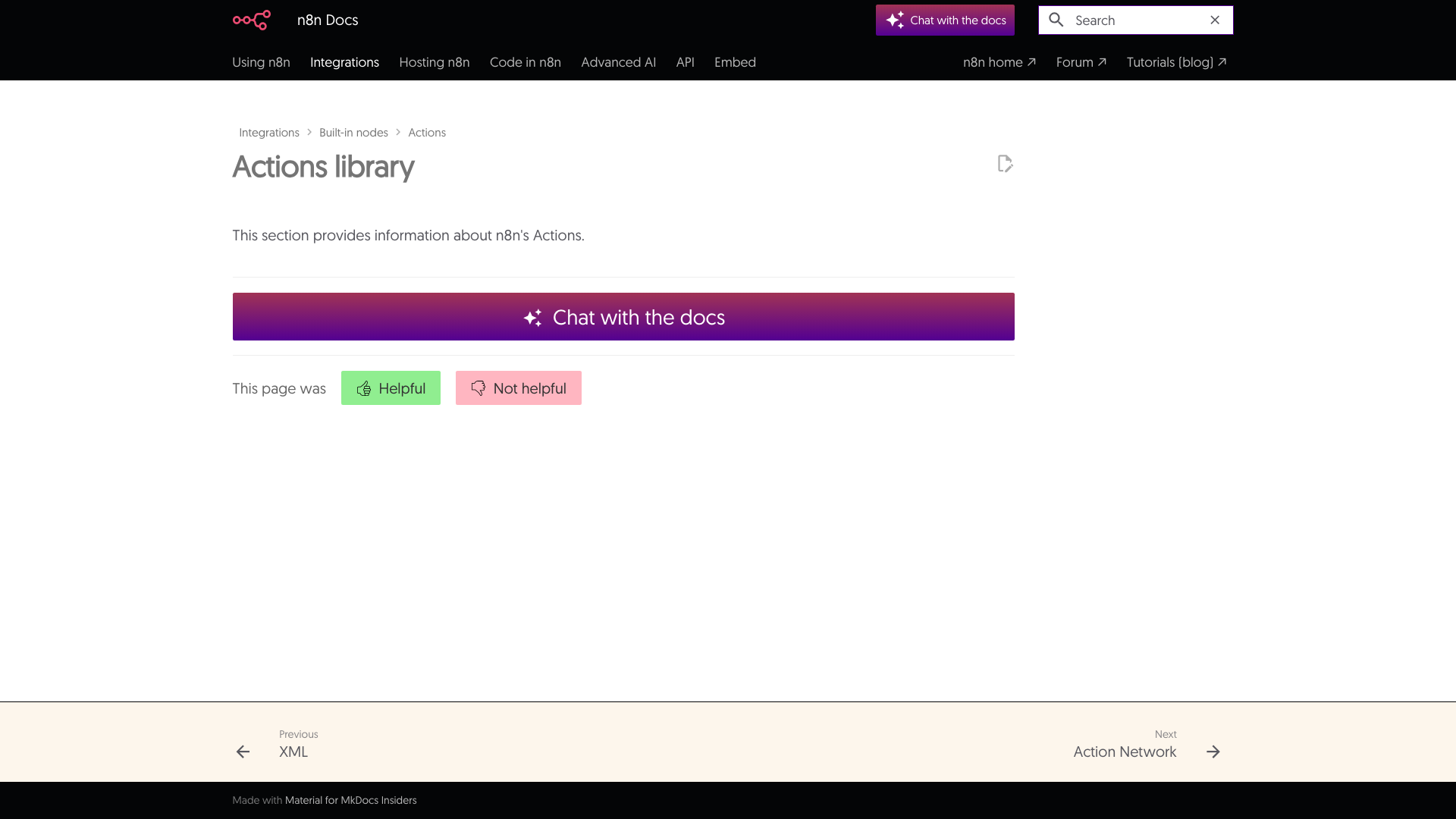This screenshot has width=1456, height=819.
Task: Open the Forum external link
Action: tap(1081, 62)
